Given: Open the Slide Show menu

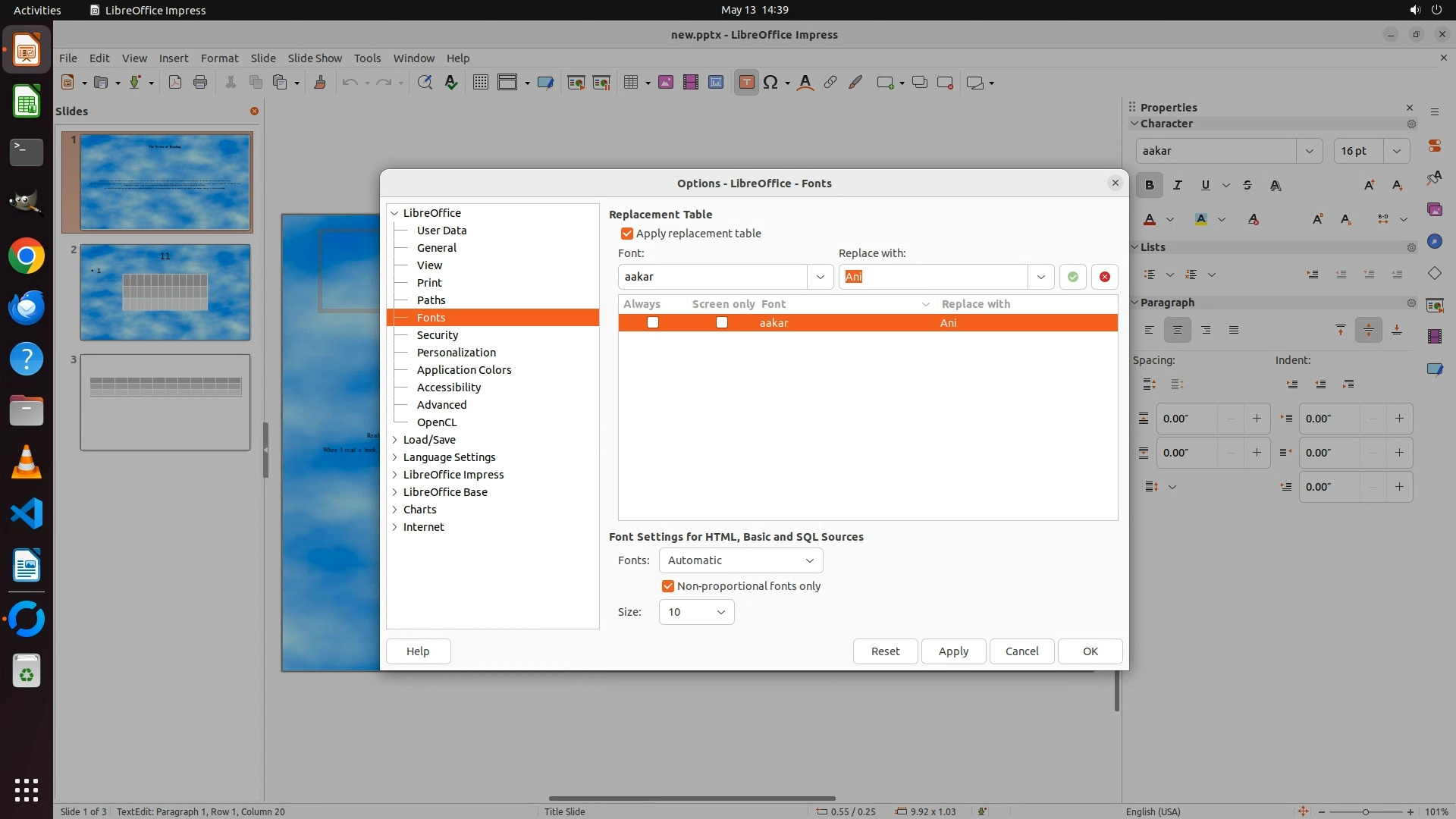Looking at the screenshot, I should [x=315, y=58].
